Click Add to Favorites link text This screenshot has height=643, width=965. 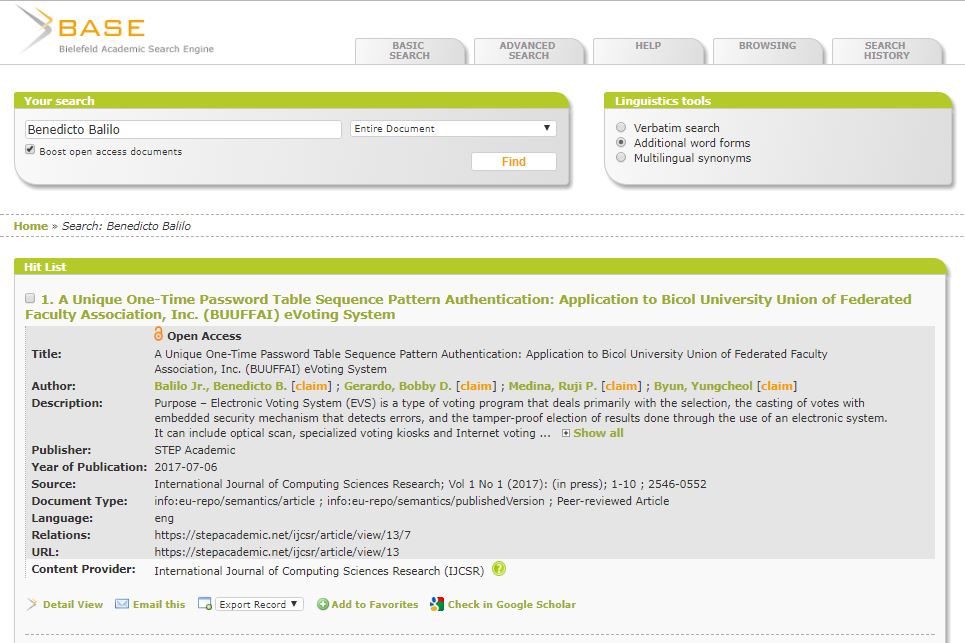click(x=375, y=604)
